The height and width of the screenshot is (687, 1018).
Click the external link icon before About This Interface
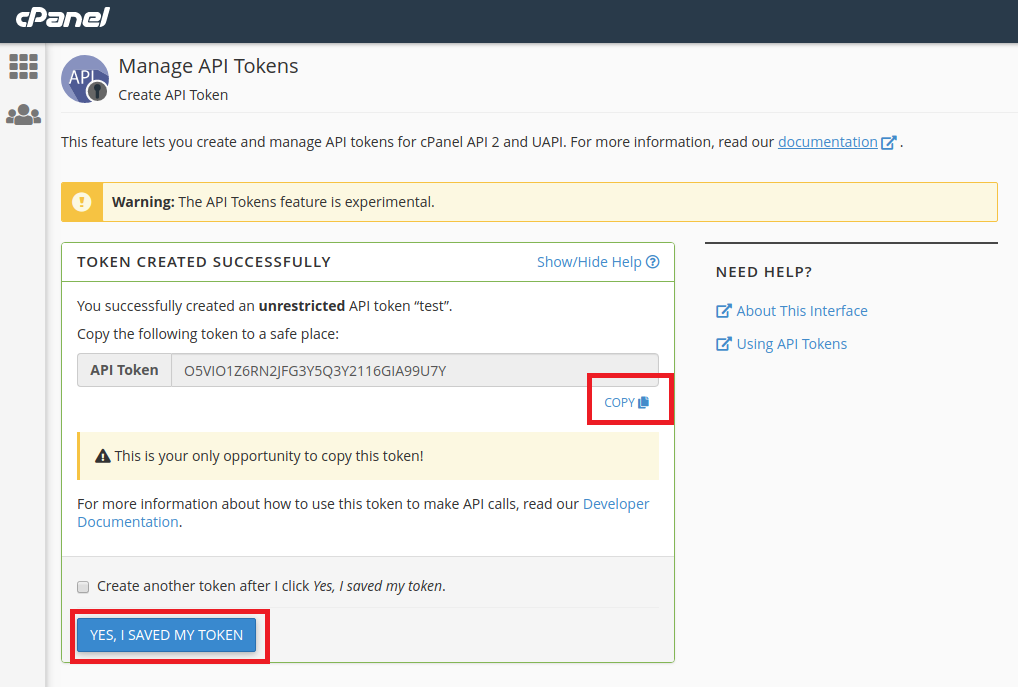(723, 310)
